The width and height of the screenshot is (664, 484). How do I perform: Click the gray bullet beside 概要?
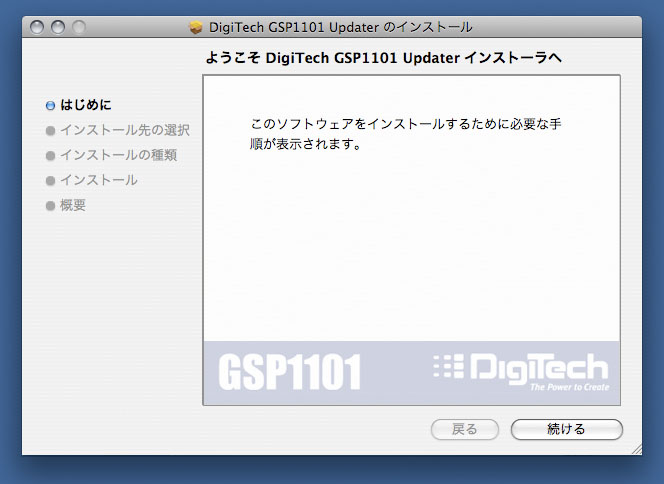pos(50,206)
